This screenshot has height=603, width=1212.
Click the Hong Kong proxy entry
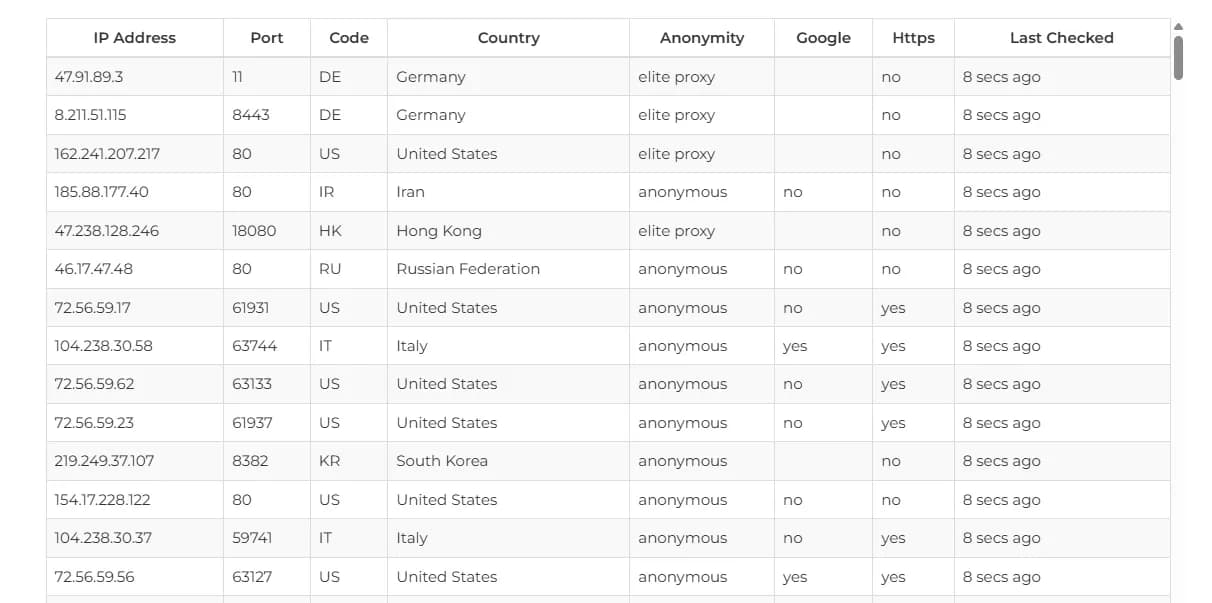438,230
